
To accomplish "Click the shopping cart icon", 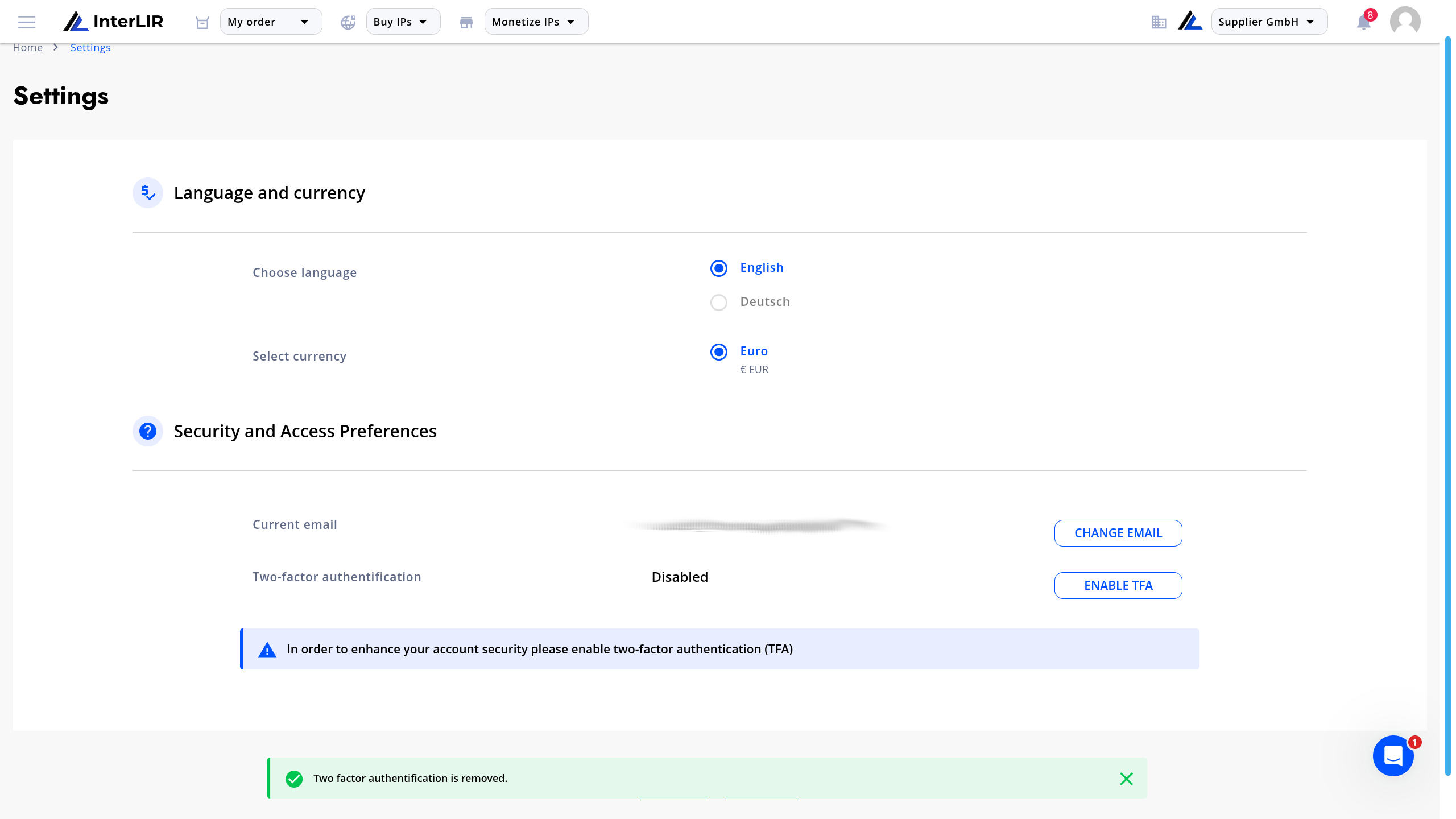I will coord(202,22).
